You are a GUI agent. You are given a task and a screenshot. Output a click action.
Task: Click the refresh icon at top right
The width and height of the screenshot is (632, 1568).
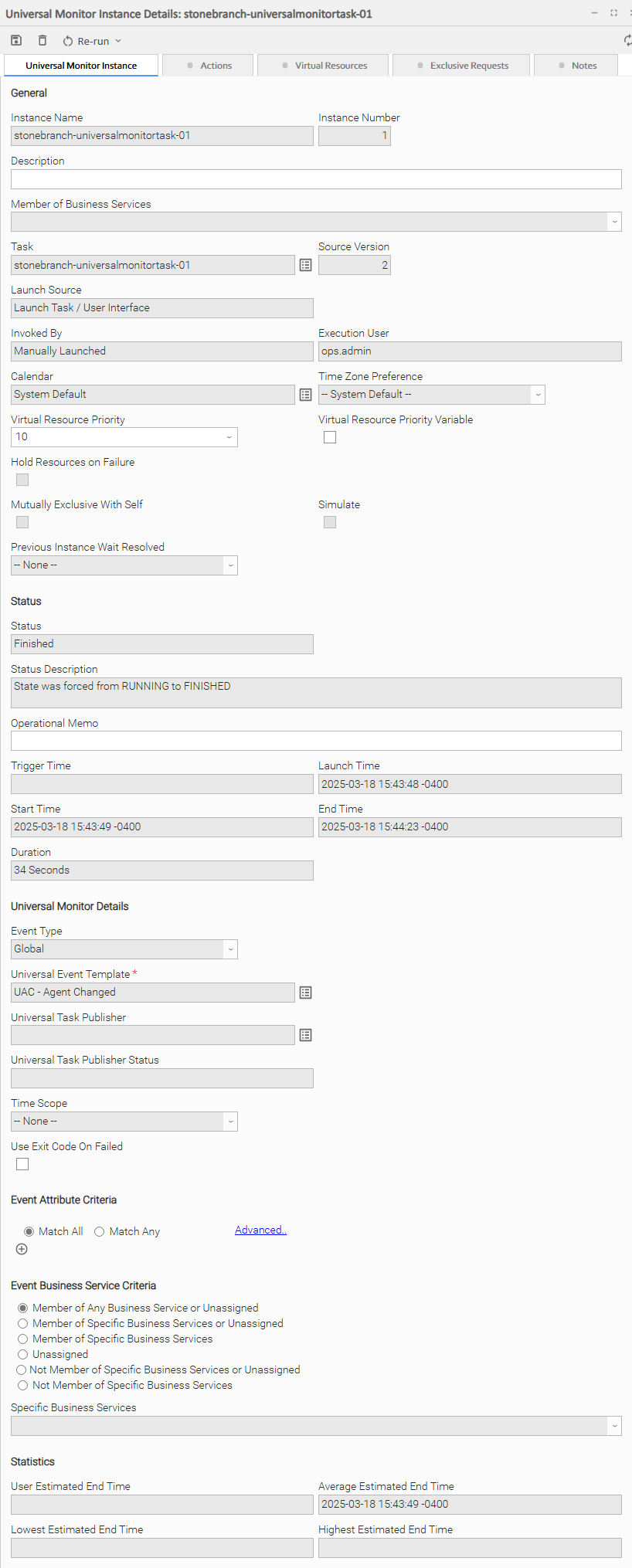tap(627, 41)
